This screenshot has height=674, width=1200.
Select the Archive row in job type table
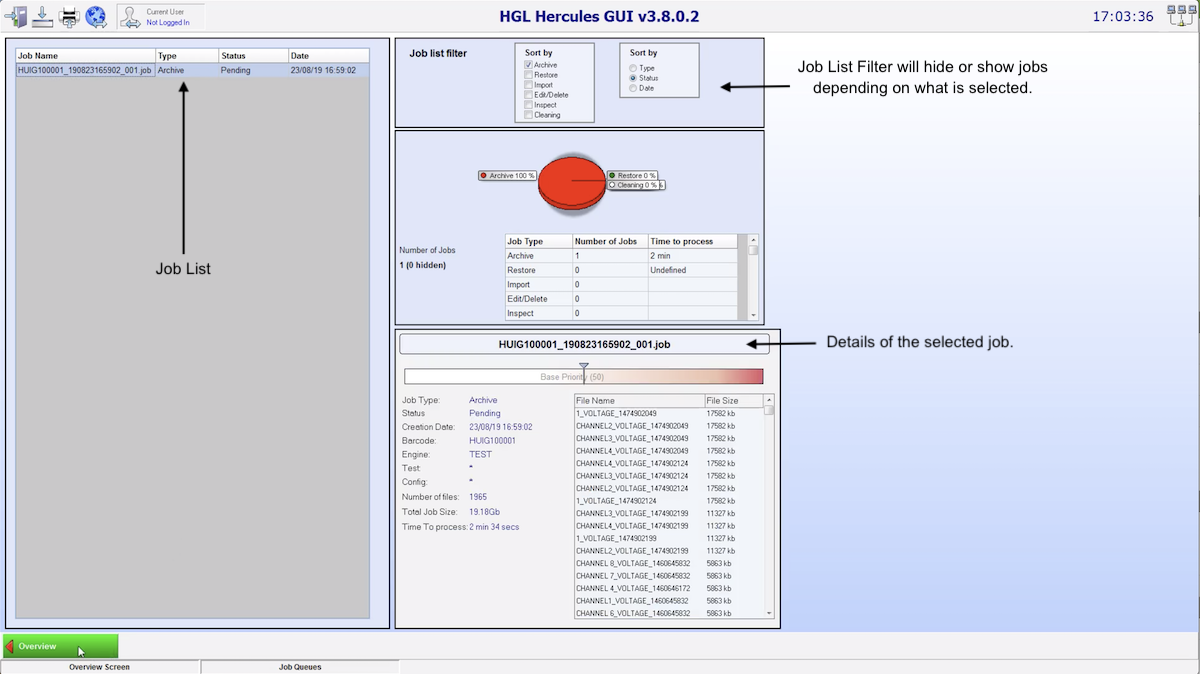coord(621,256)
